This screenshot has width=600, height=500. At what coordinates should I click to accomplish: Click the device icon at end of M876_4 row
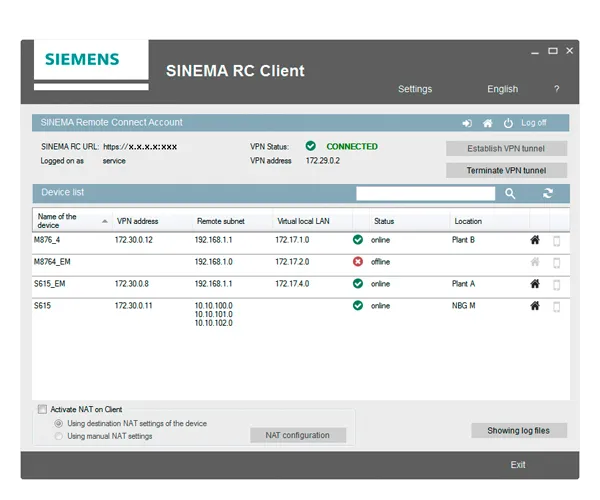[x=557, y=241]
